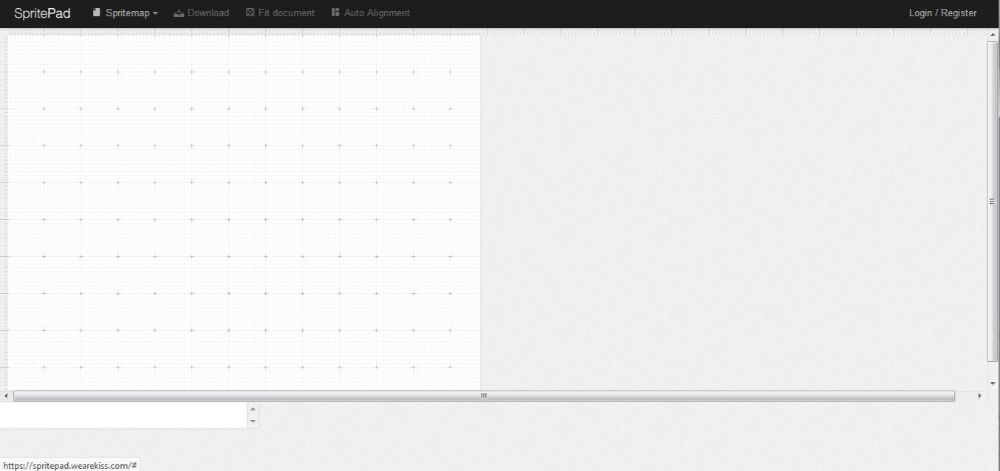This screenshot has height=471, width=1000.
Task: Click the horizontal scrollbar left arrow
Action: tap(6, 396)
